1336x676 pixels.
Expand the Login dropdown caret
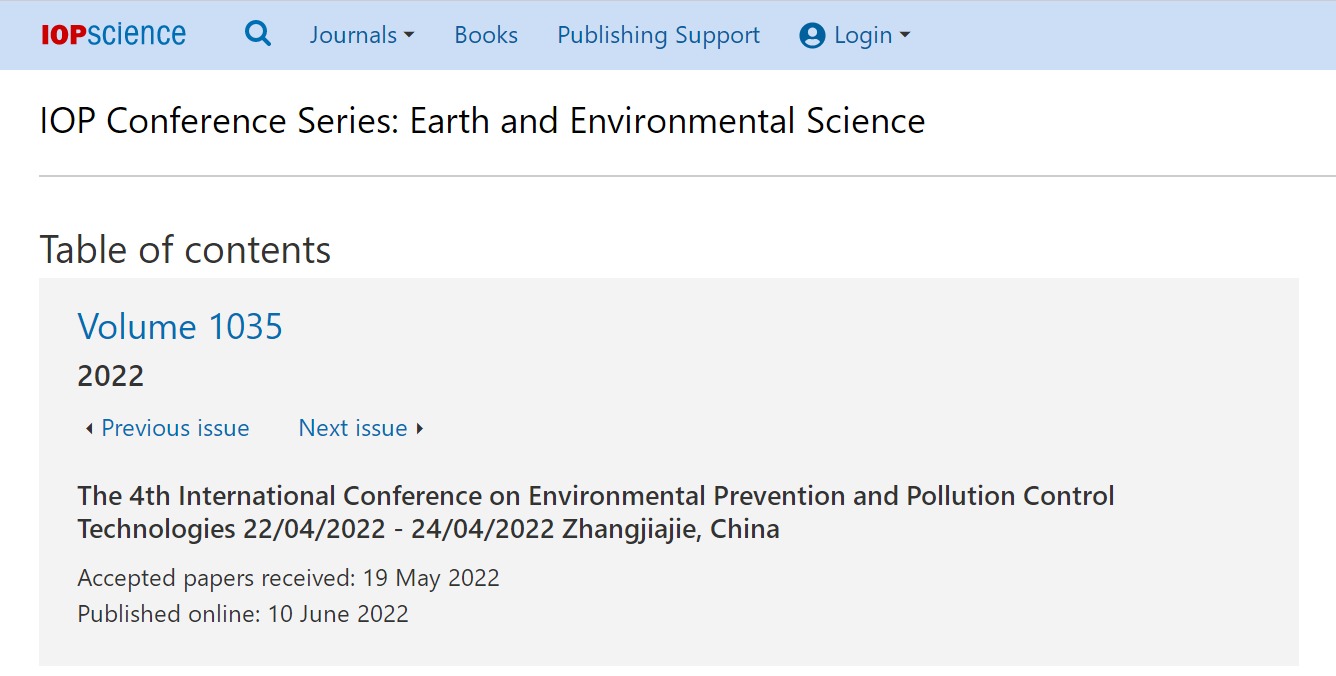tap(905, 36)
